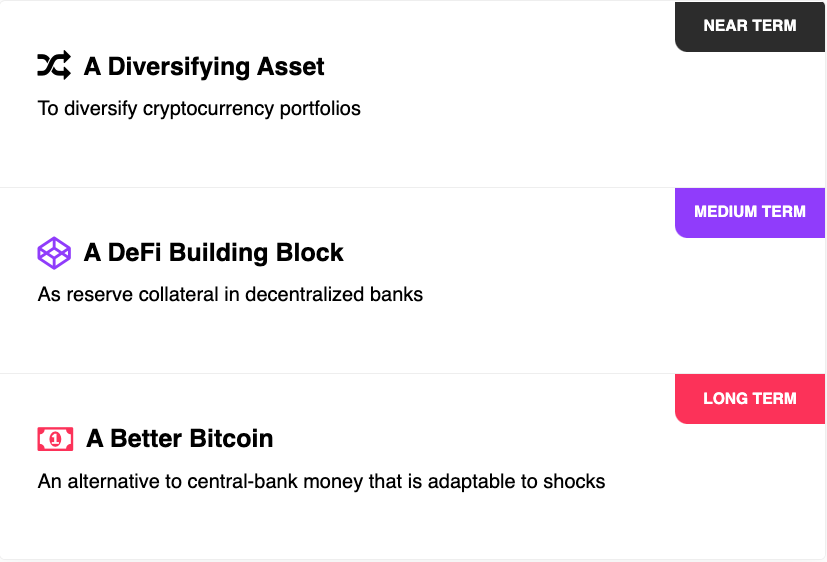Select the purple MEDIUM TERM badge
This screenshot has width=827, height=562.
click(749, 212)
